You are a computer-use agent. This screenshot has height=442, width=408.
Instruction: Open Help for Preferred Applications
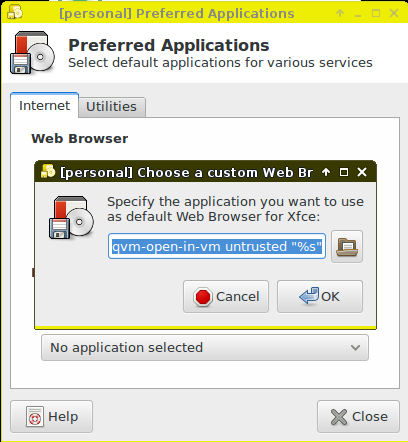point(51,417)
